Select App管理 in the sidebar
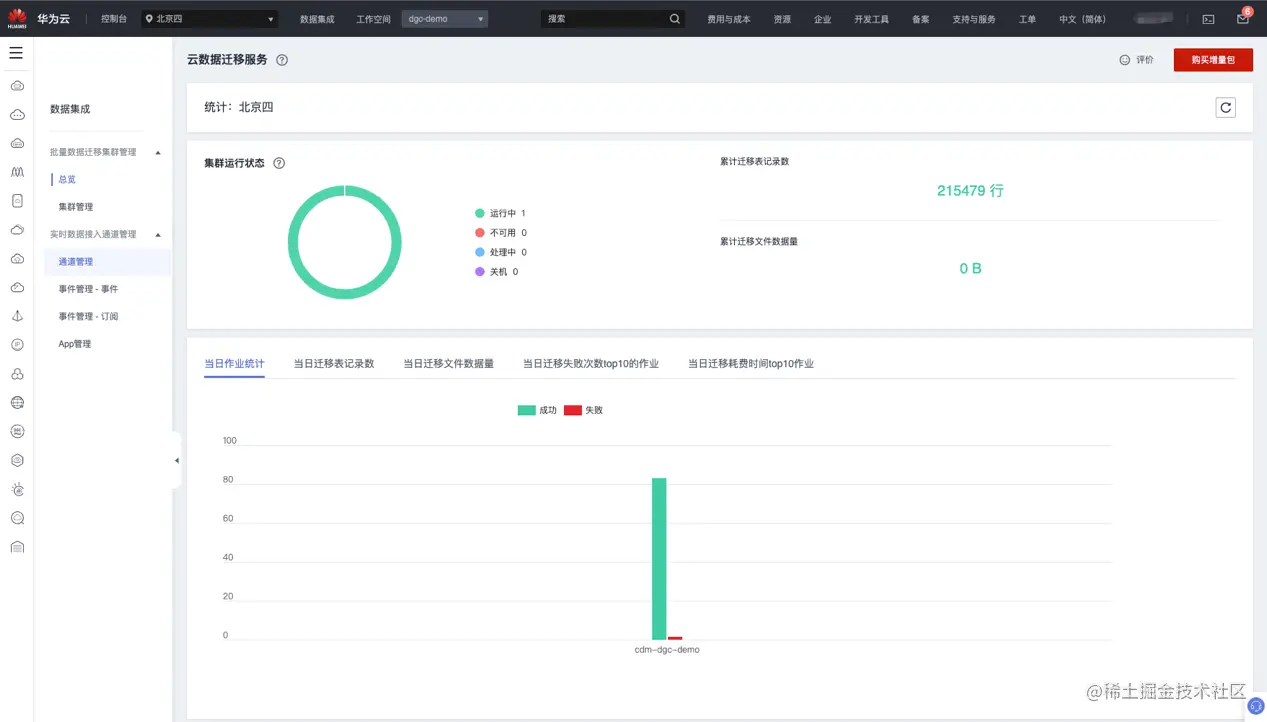 pyautogui.click(x=75, y=344)
